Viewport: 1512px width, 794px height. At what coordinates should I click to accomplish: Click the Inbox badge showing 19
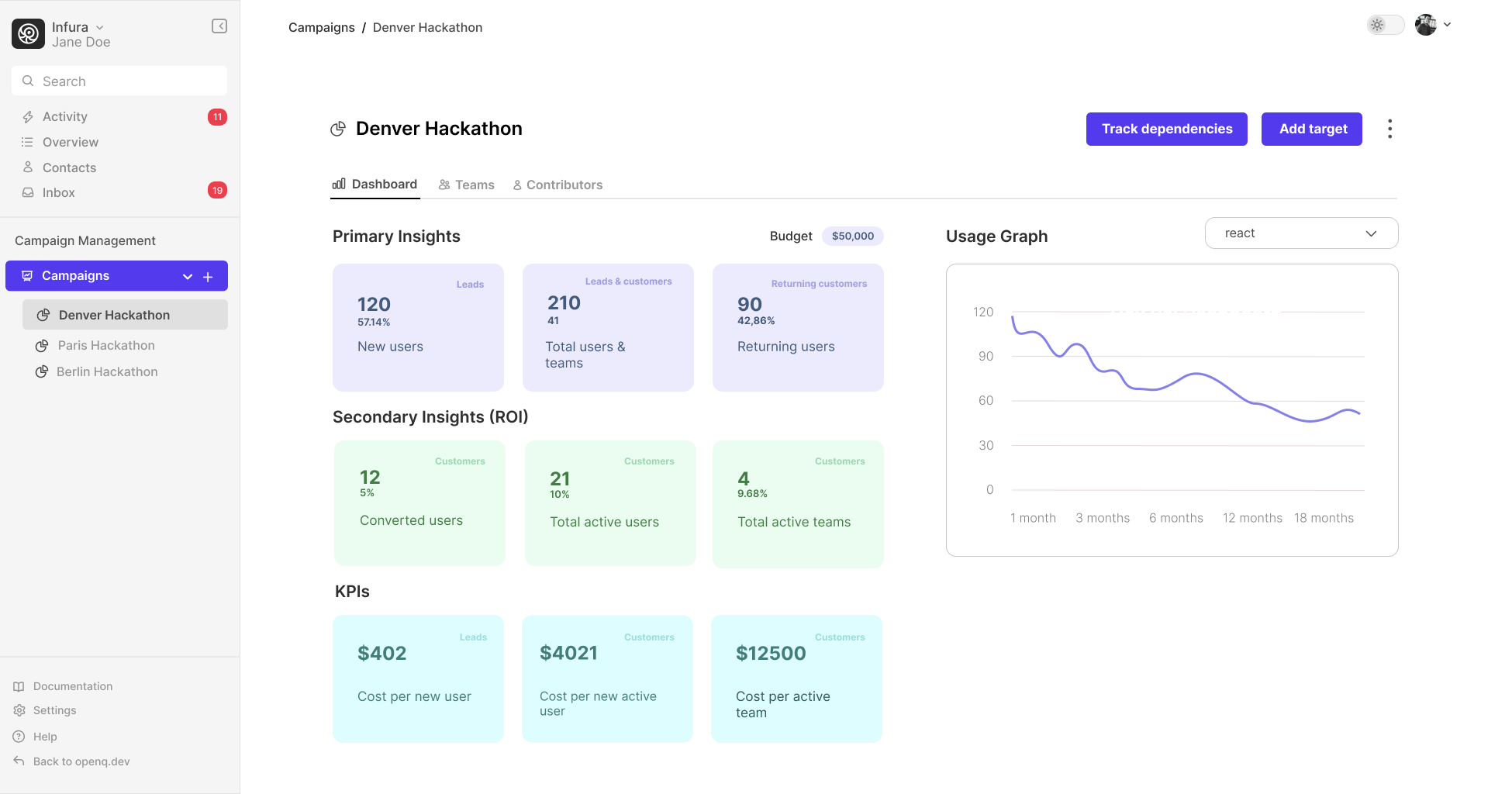[x=217, y=190]
